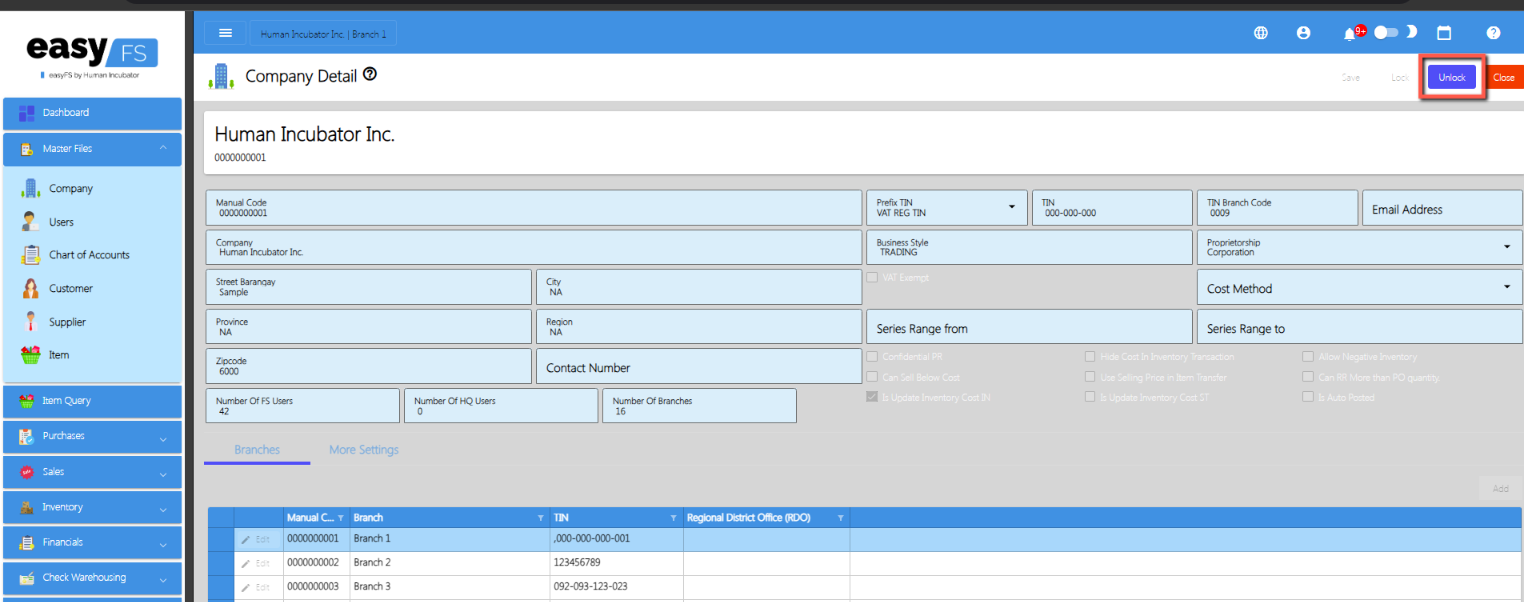Click the filter icon on Branch column

541,518
